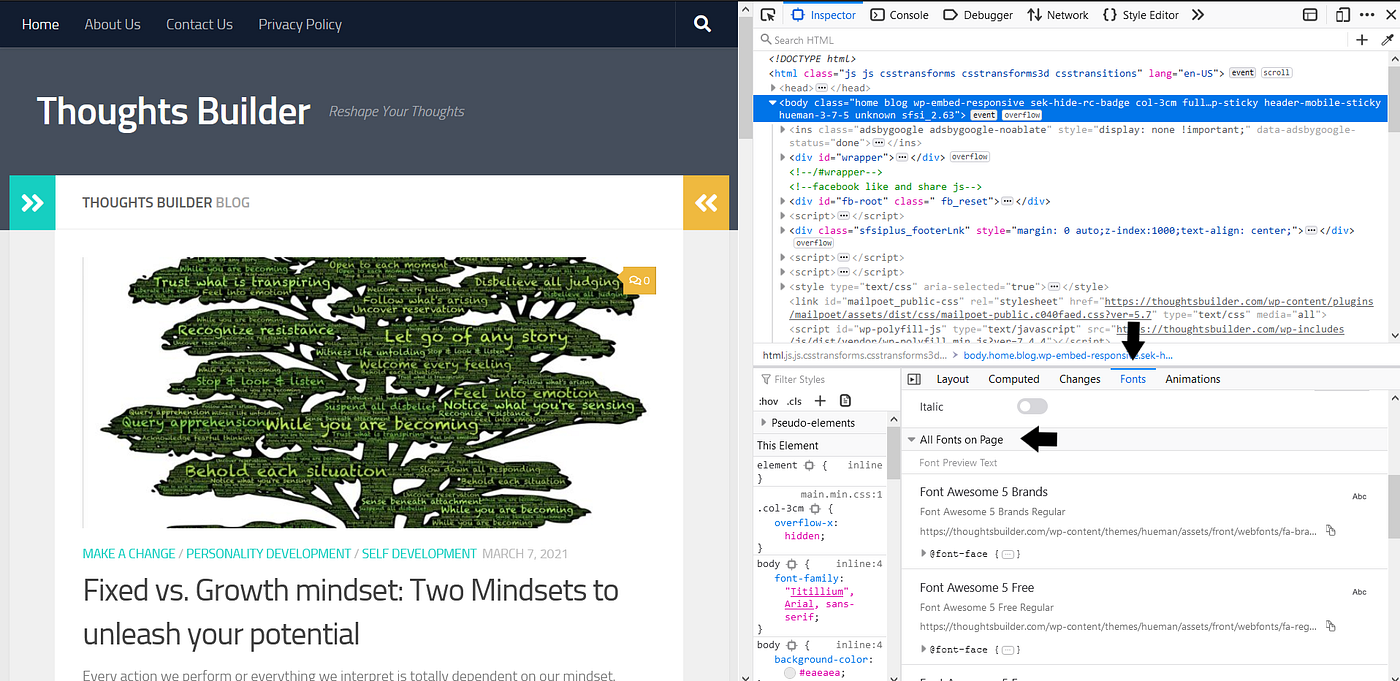Open the Contact Us page link
The height and width of the screenshot is (681, 1400).
point(199,24)
